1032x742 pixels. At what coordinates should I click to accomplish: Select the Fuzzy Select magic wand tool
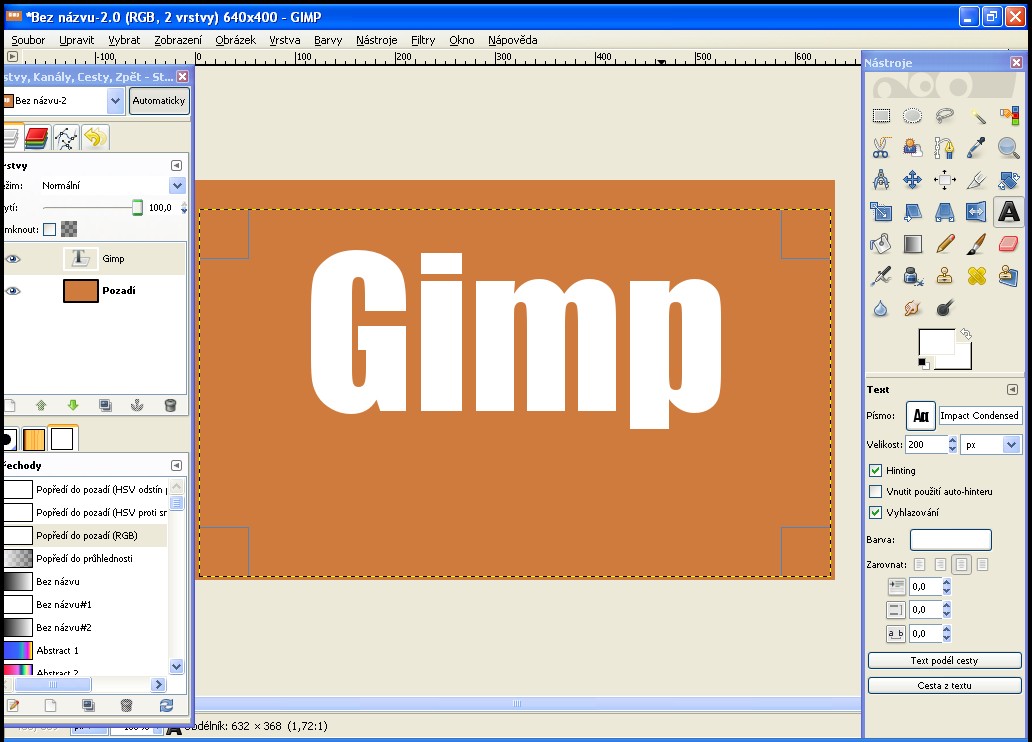click(x=977, y=116)
